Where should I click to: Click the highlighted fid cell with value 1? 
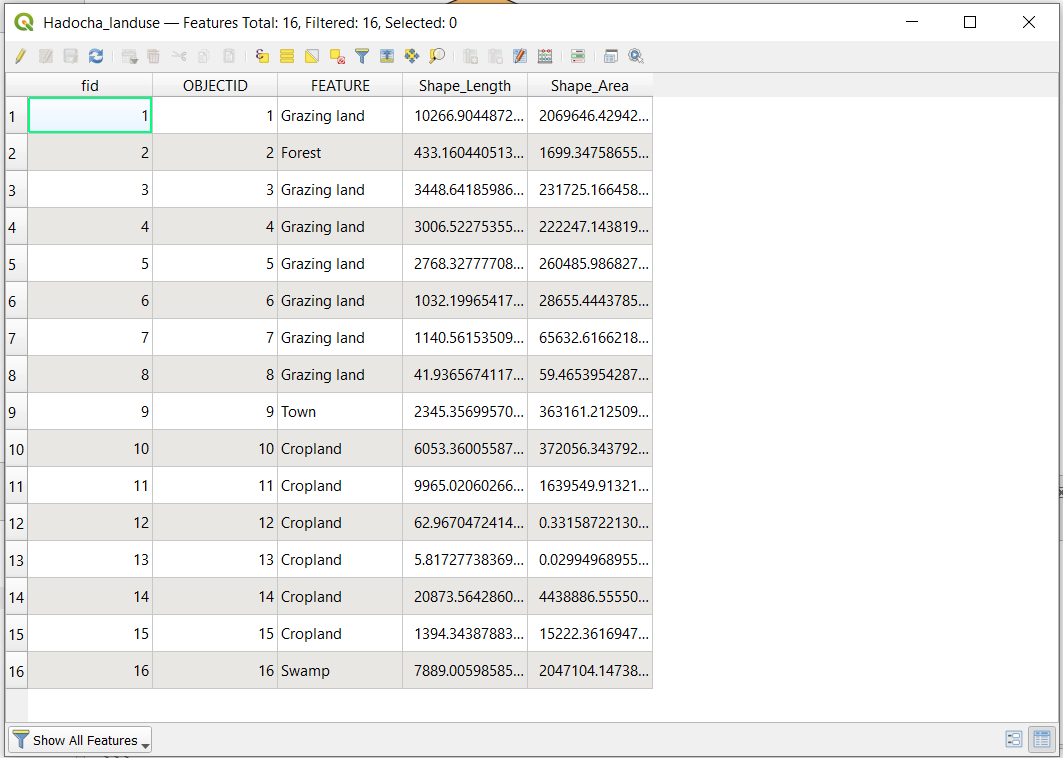[90, 116]
